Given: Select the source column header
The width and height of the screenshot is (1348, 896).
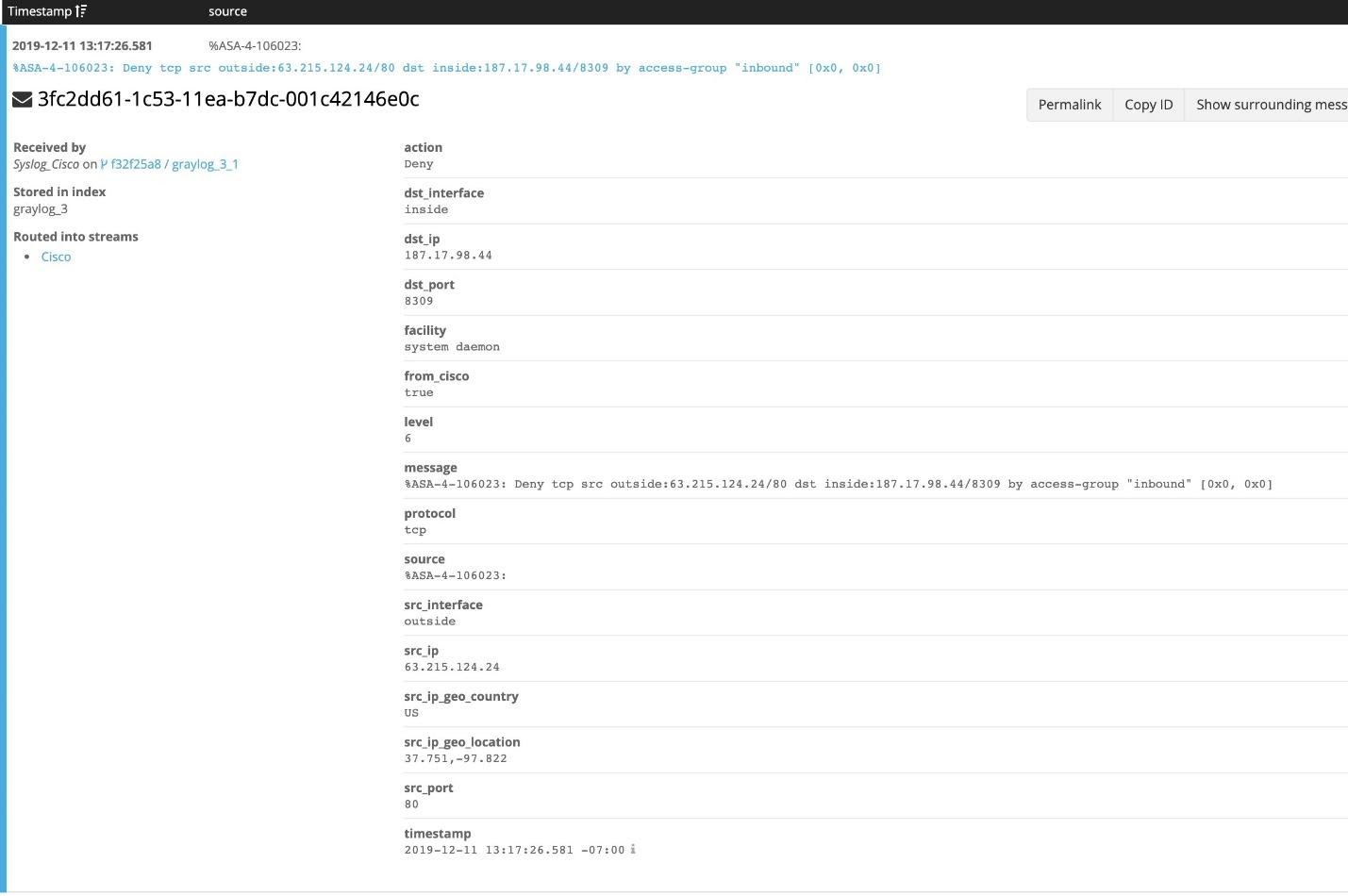Looking at the screenshot, I should 227,11.
